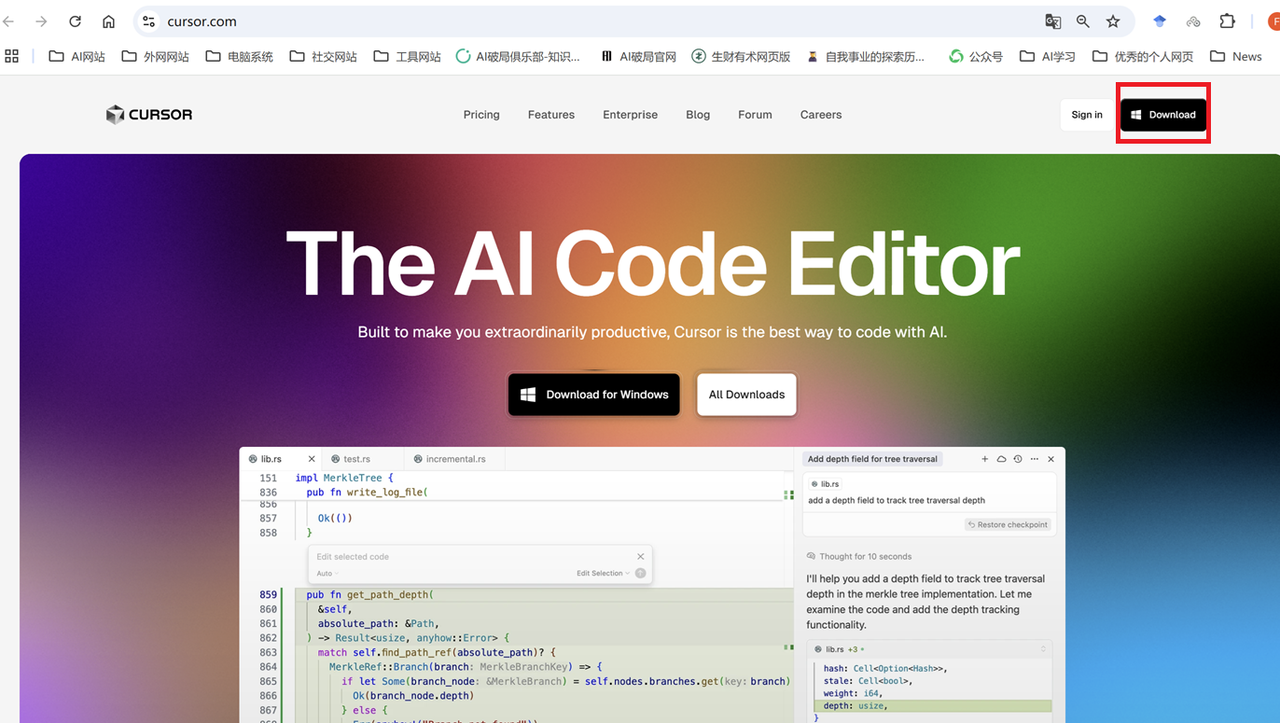Open the chat panel more options

click(1034, 459)
